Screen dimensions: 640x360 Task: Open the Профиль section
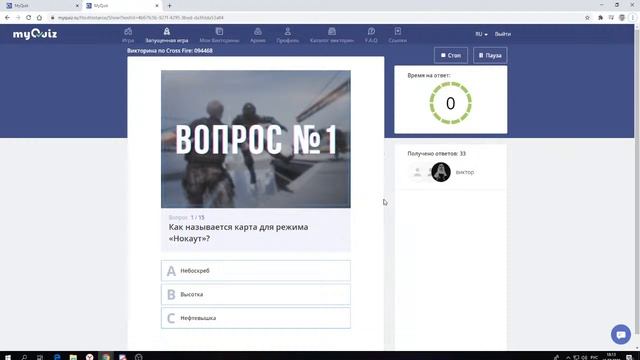coord(287,35)
